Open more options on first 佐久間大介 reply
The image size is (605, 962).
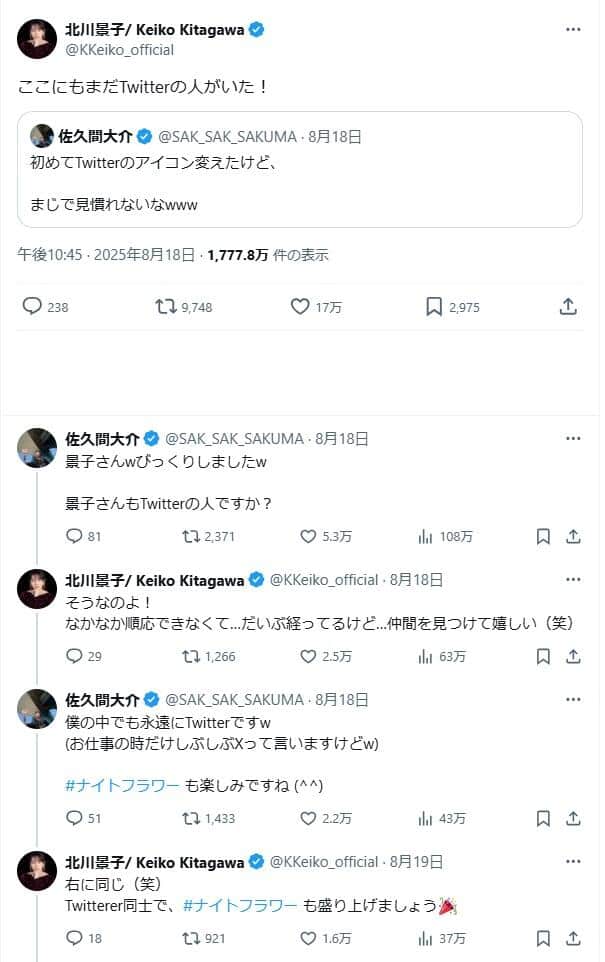click(x=573, y=438)
